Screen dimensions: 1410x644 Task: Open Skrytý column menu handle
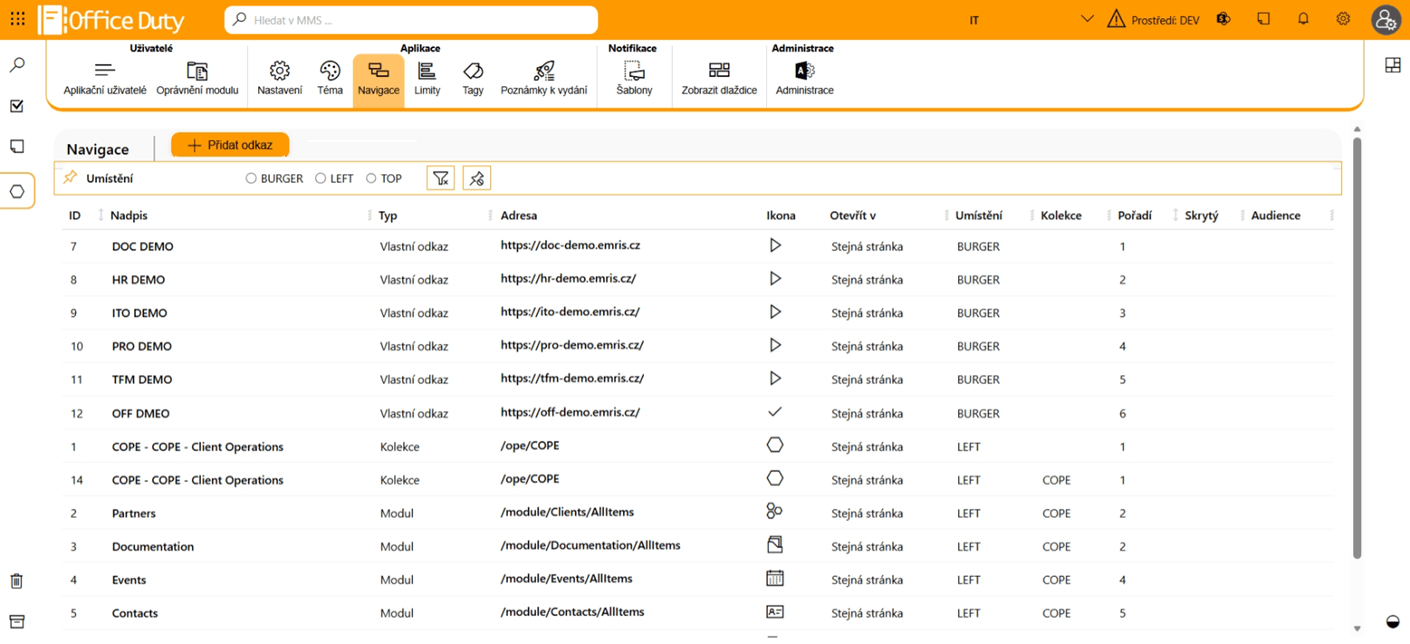click(x=1242, y=215)
